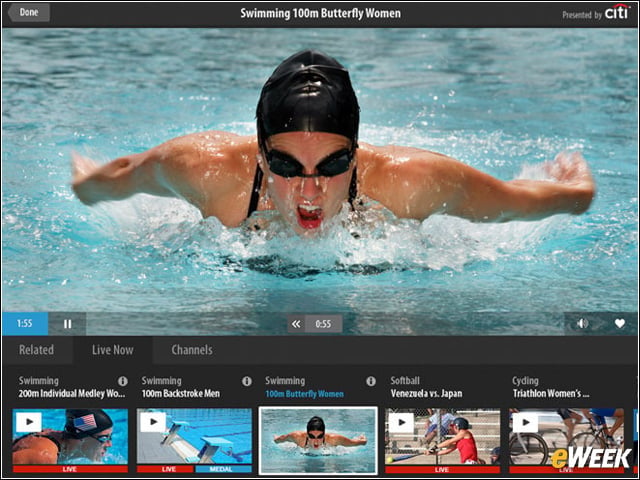Click the 0:55 rewind time label
This screenshot has width=640, height=480.
(323, 324)
